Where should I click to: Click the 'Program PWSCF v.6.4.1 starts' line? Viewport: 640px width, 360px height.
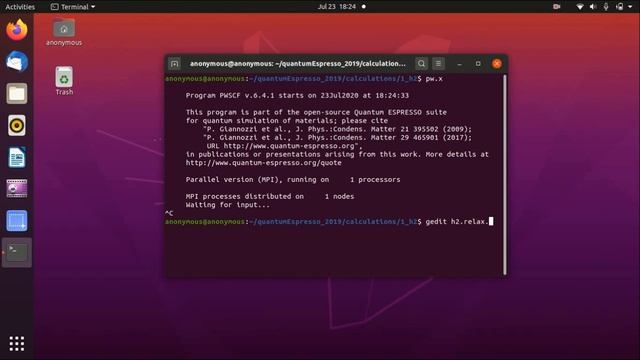point(297,96)
